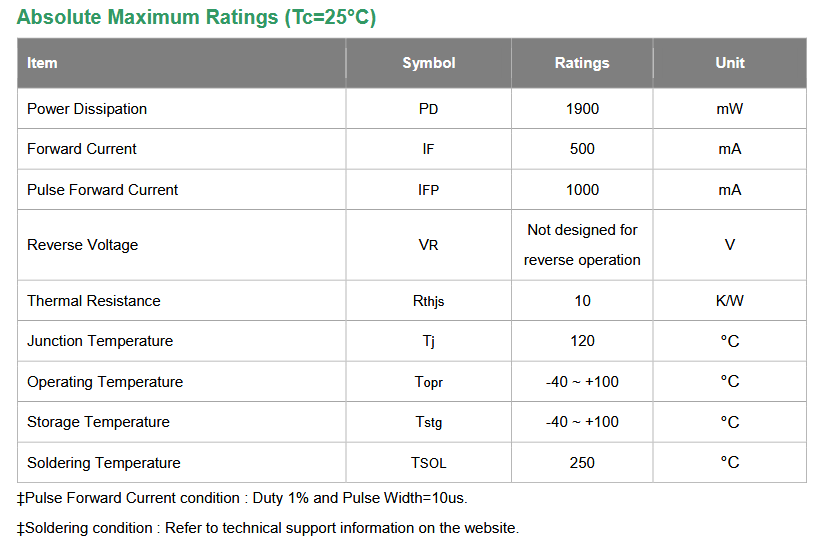Viewport: 818px width, 536px height.
Task: Click the TSOL symbol cell
Action: point(428,463)
